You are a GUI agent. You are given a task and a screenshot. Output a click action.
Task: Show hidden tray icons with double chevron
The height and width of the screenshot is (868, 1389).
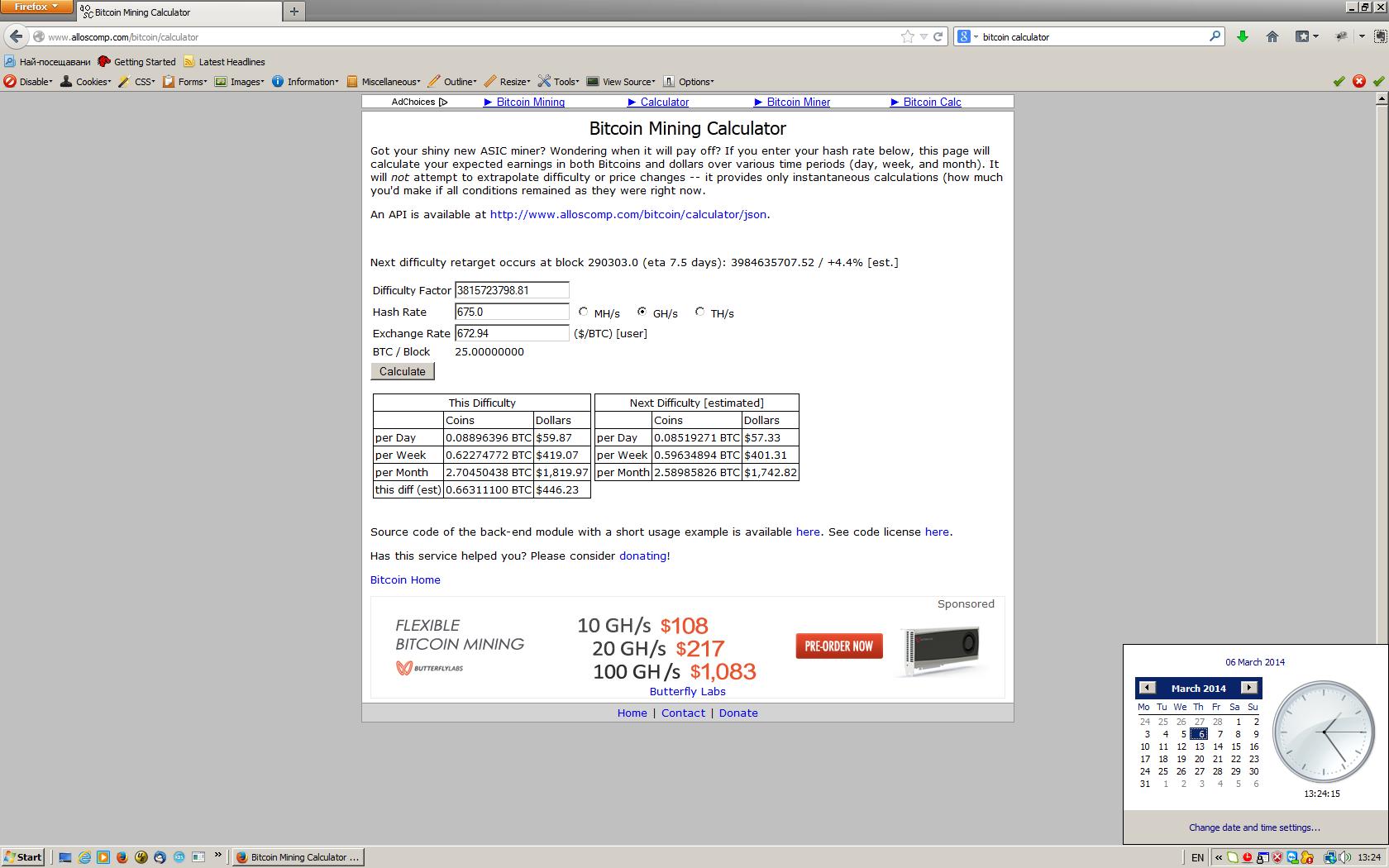1219,857
